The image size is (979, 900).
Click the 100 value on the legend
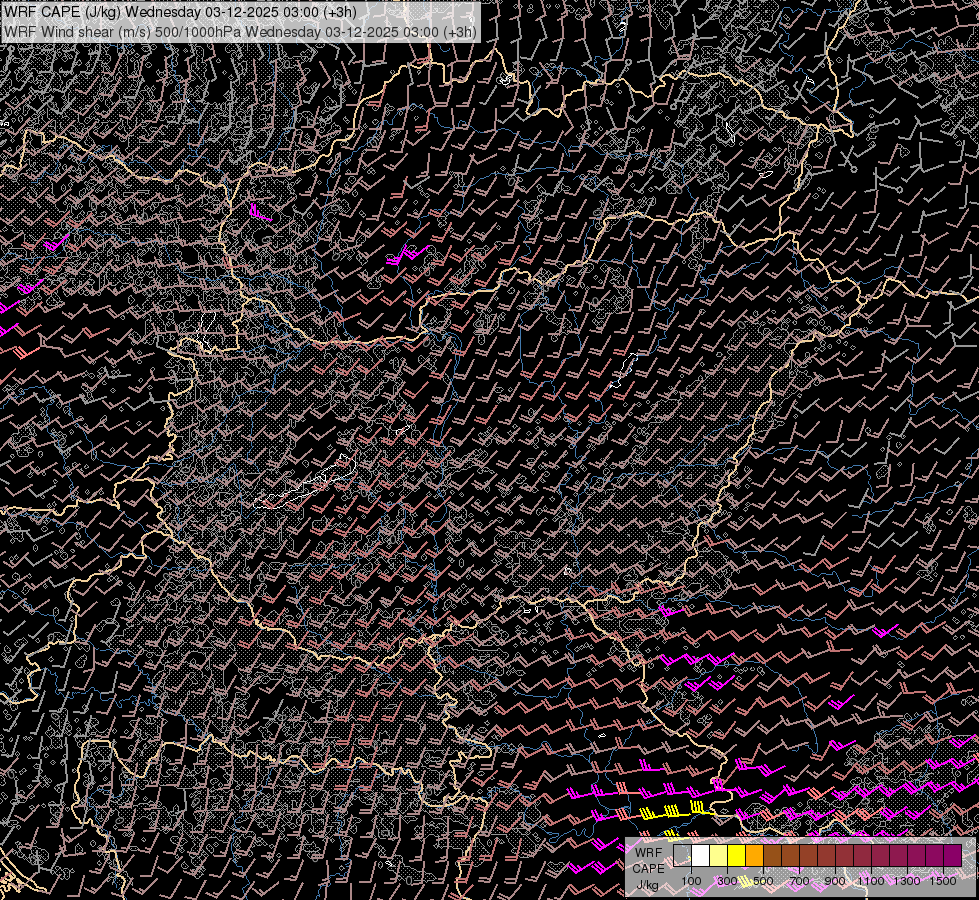[x=691, y=882]
